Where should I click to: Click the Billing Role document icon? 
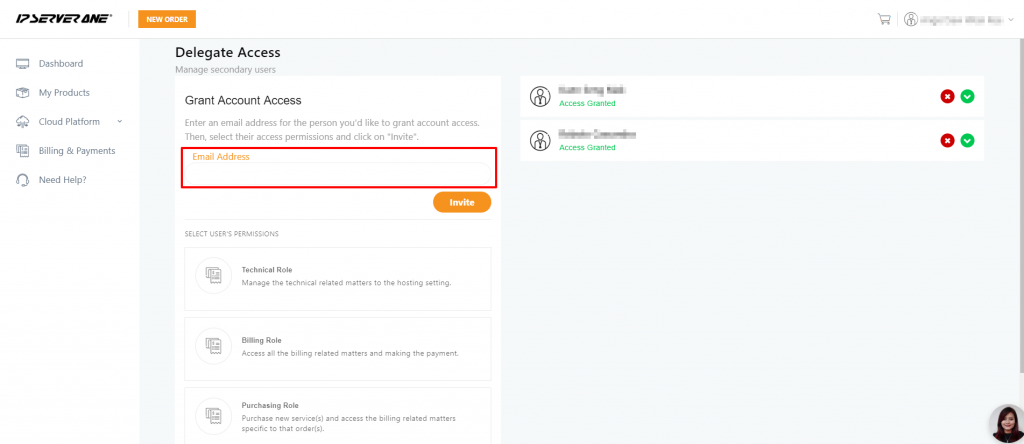click(214, 345)
